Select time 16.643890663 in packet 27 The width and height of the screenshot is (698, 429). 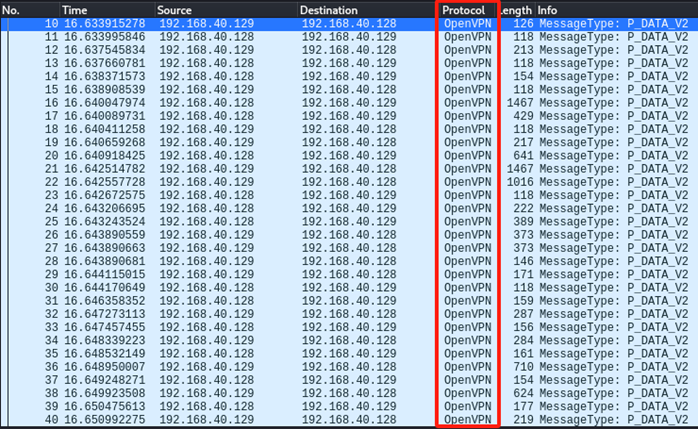(x=105, y=248)
